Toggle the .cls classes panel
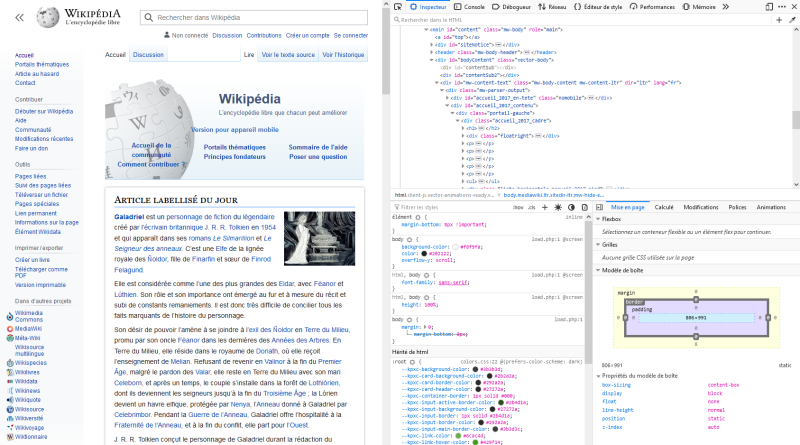The image size is (800, 445). (x=532, y=207)
